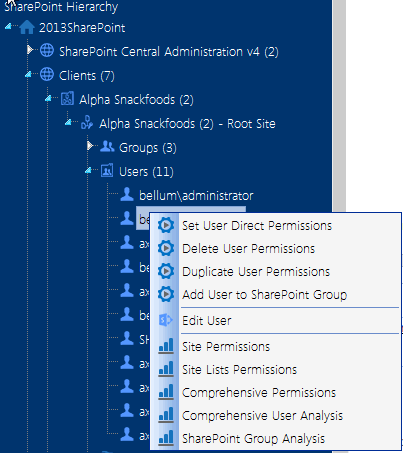Click the Users (11) folder icon
The image size is (403, 453).
click(x=107, y=170)
